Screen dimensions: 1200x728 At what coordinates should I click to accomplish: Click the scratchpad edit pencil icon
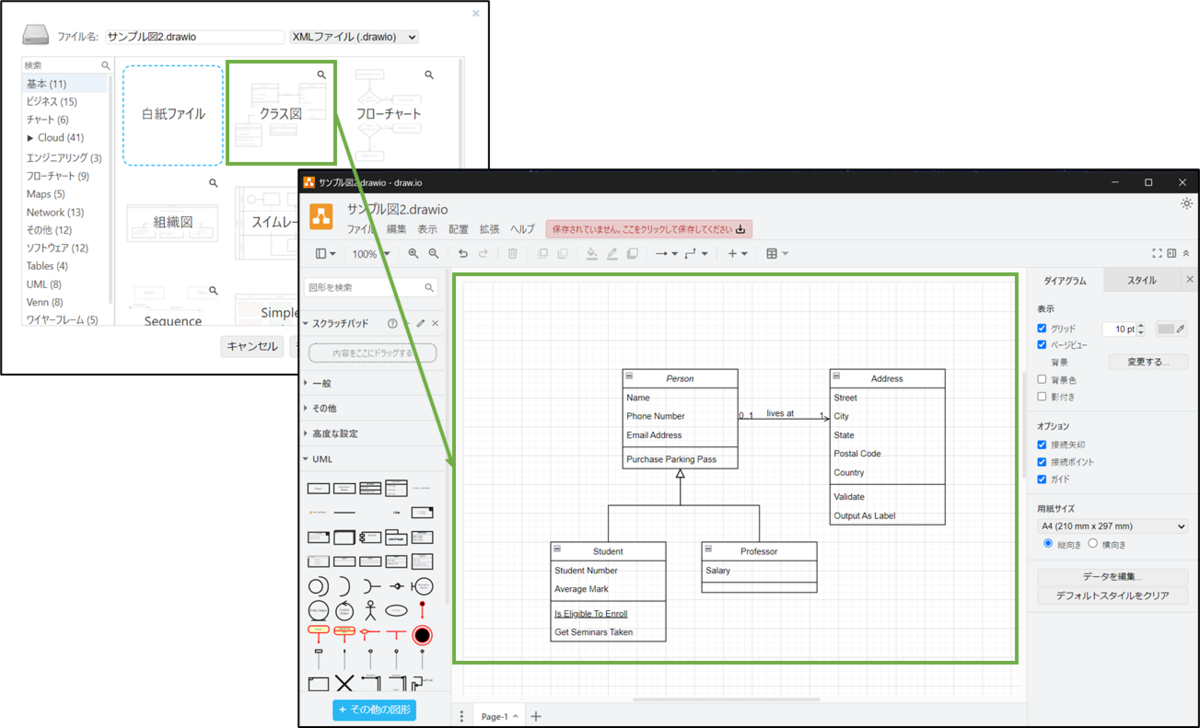pyautogui.click(x=421, y=324)
